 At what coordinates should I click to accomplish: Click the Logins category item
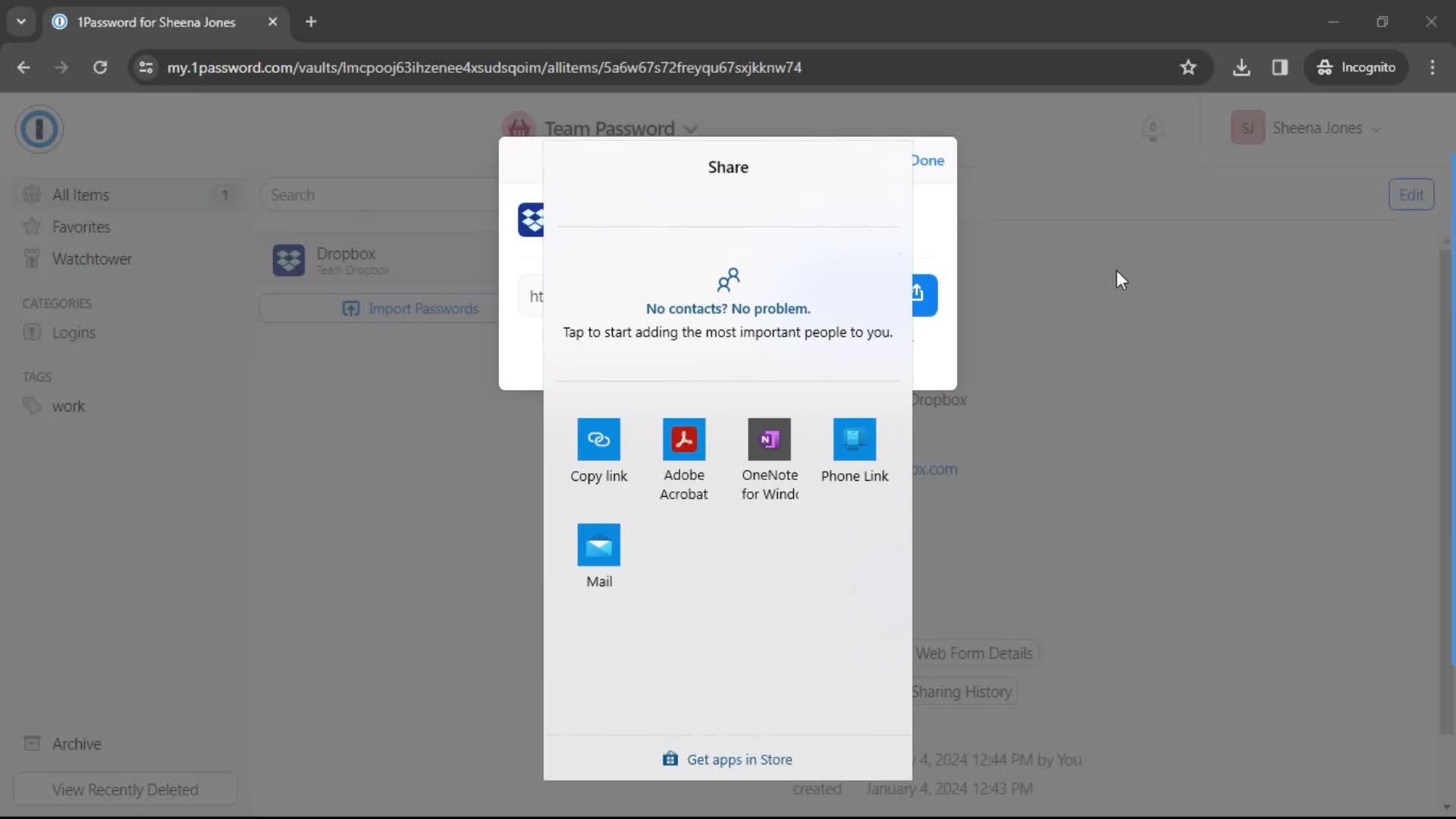[73, 332]
